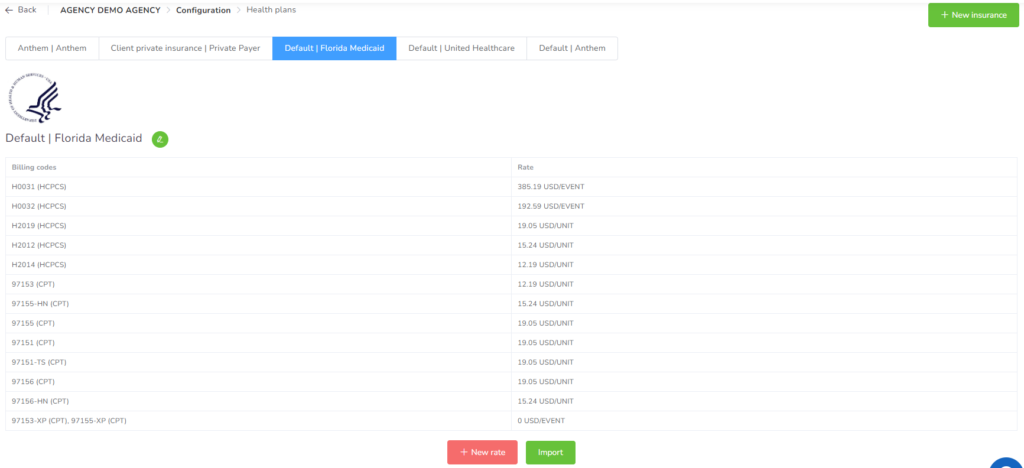Open Configuration breadcrumb link
The height and width of the screenshot is (468, 1024).
(203, 10)
